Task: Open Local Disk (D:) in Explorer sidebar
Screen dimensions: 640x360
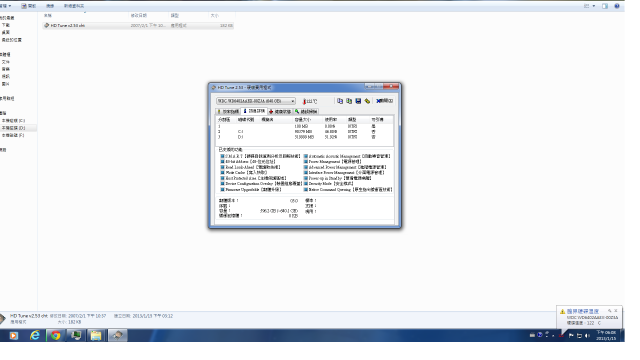Action: point(13,128)
